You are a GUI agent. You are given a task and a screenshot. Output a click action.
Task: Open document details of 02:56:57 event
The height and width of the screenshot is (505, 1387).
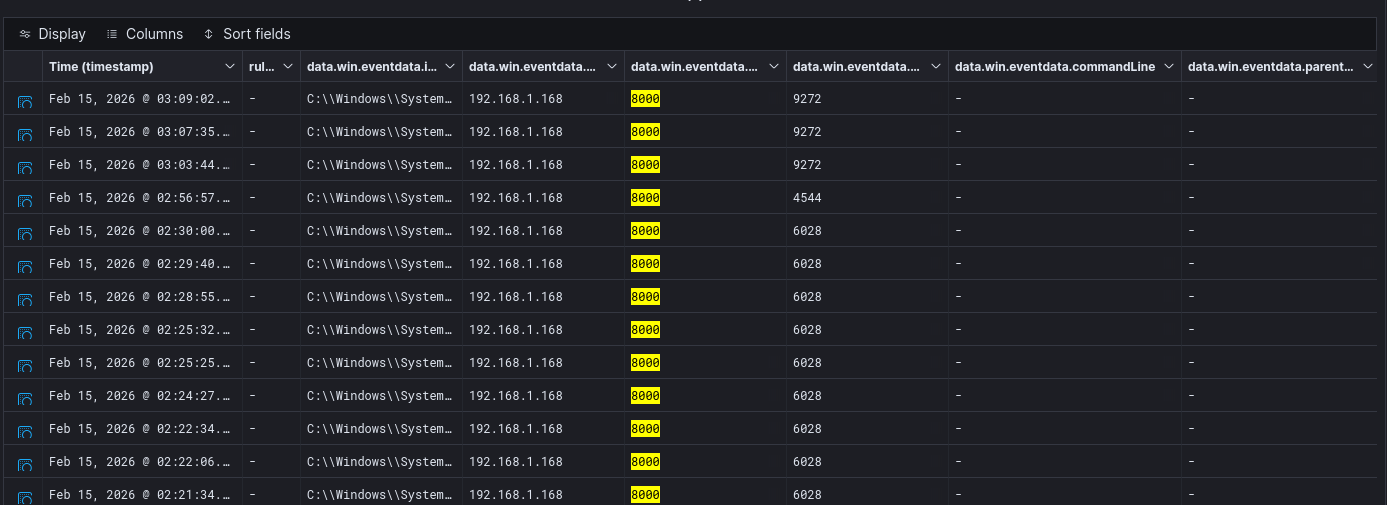[x=25, y=199]
